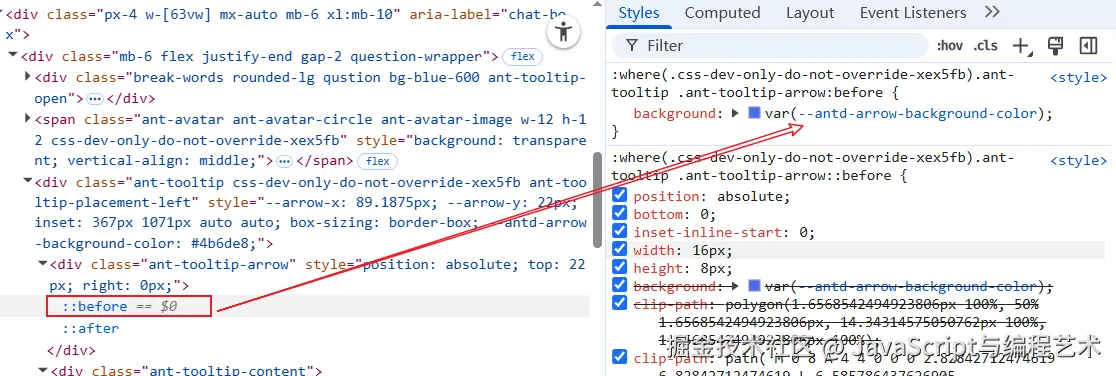Expand struck-through background shorthand in ::before rule
Screen dimensions: 1116x376
point(736,286)
